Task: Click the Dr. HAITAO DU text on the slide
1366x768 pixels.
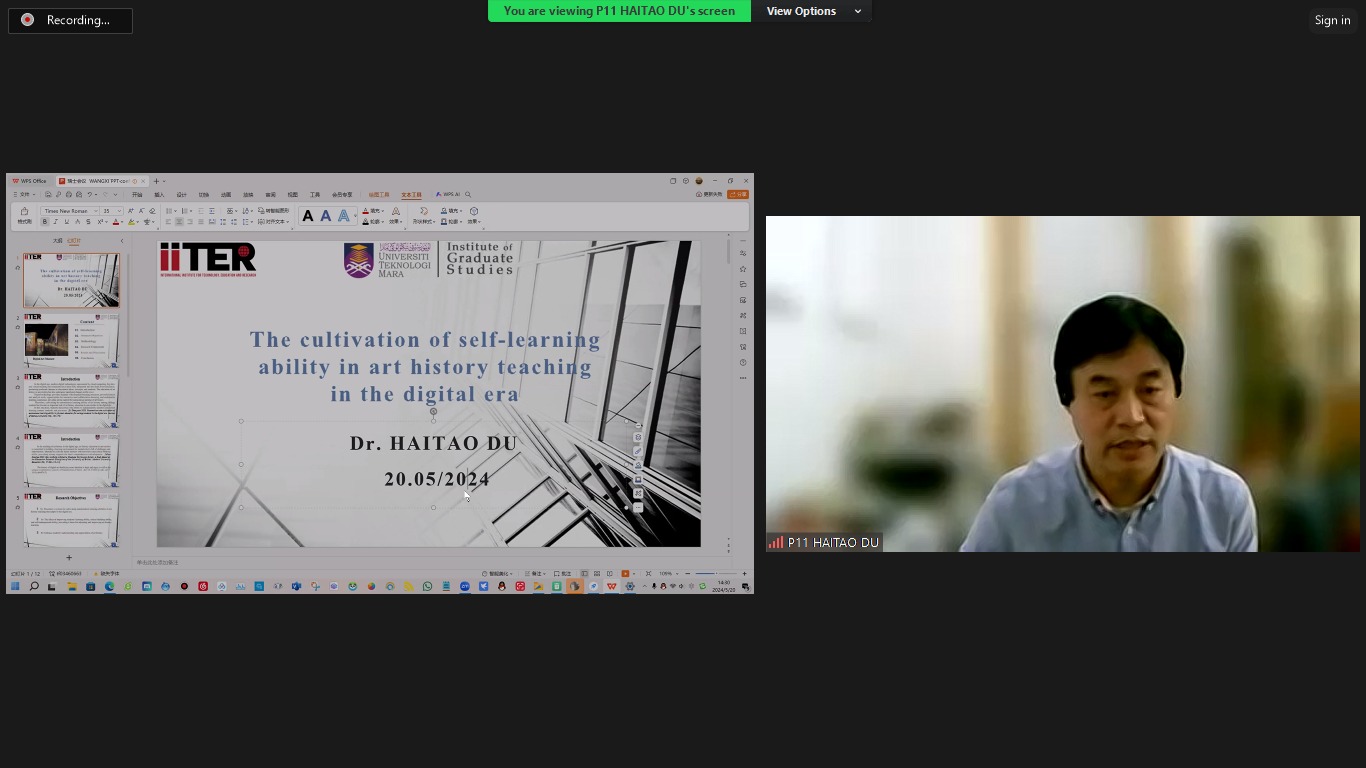Action: point(434,443)
